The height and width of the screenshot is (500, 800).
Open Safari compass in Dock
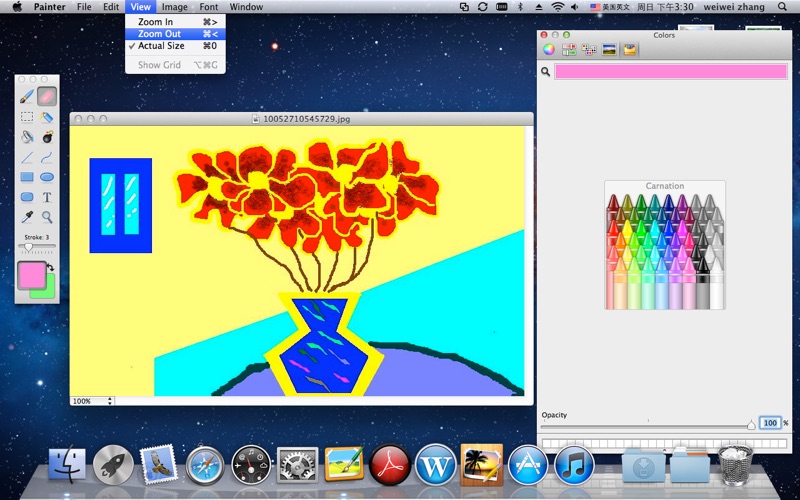[205, 465]
